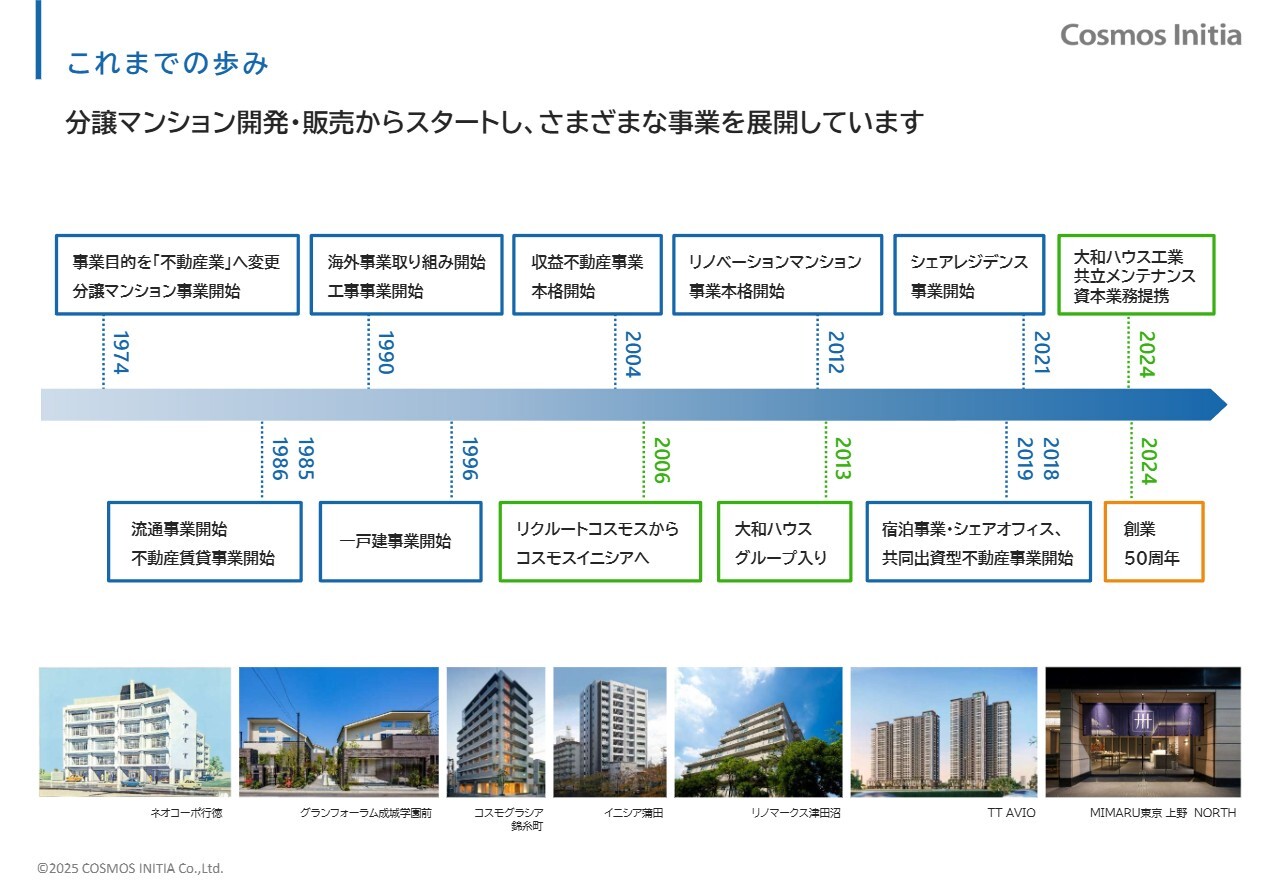Select the 1990 year marker
Screen dimensions: 1280x886
385,353
